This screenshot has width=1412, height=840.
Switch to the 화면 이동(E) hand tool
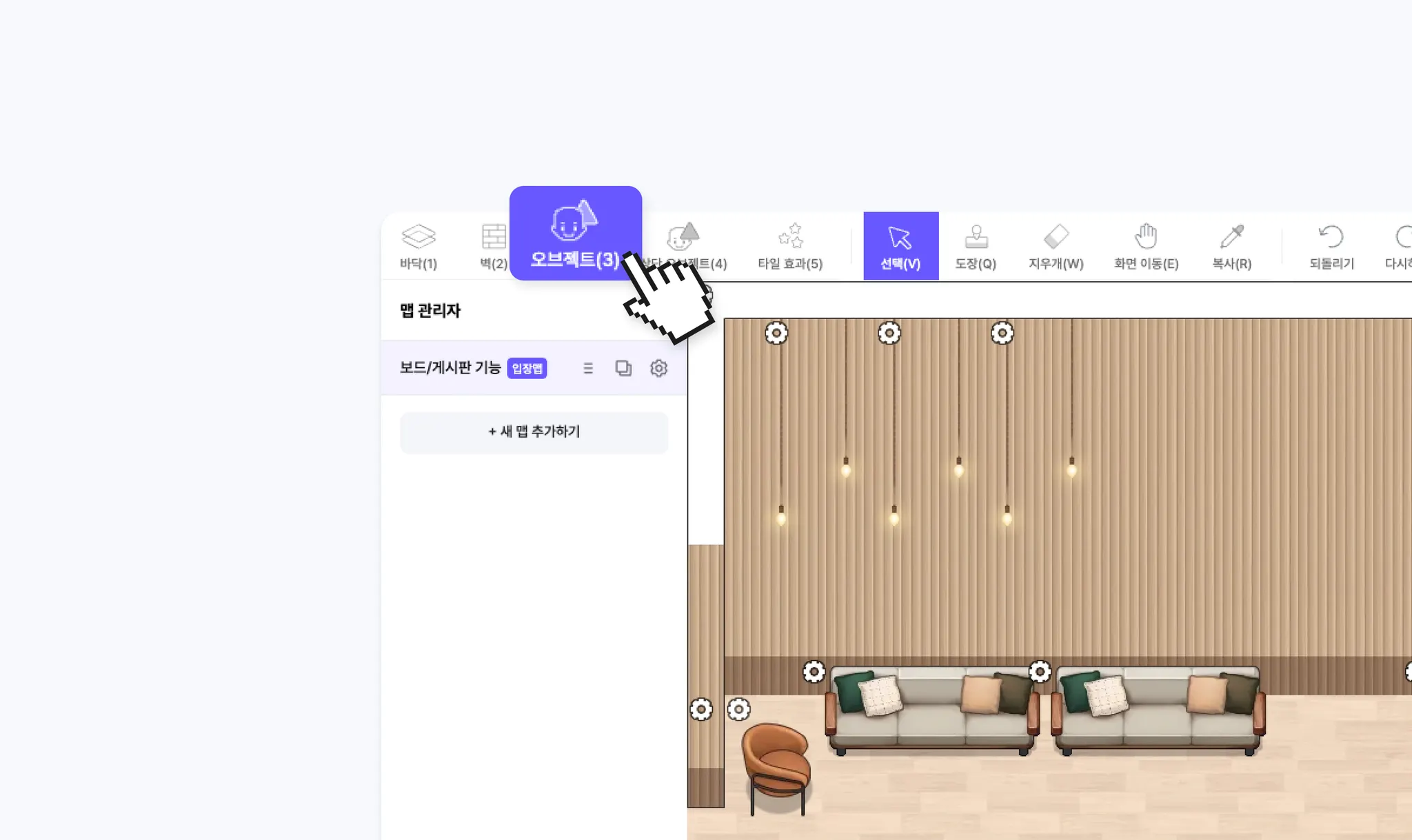point(1146,247)
